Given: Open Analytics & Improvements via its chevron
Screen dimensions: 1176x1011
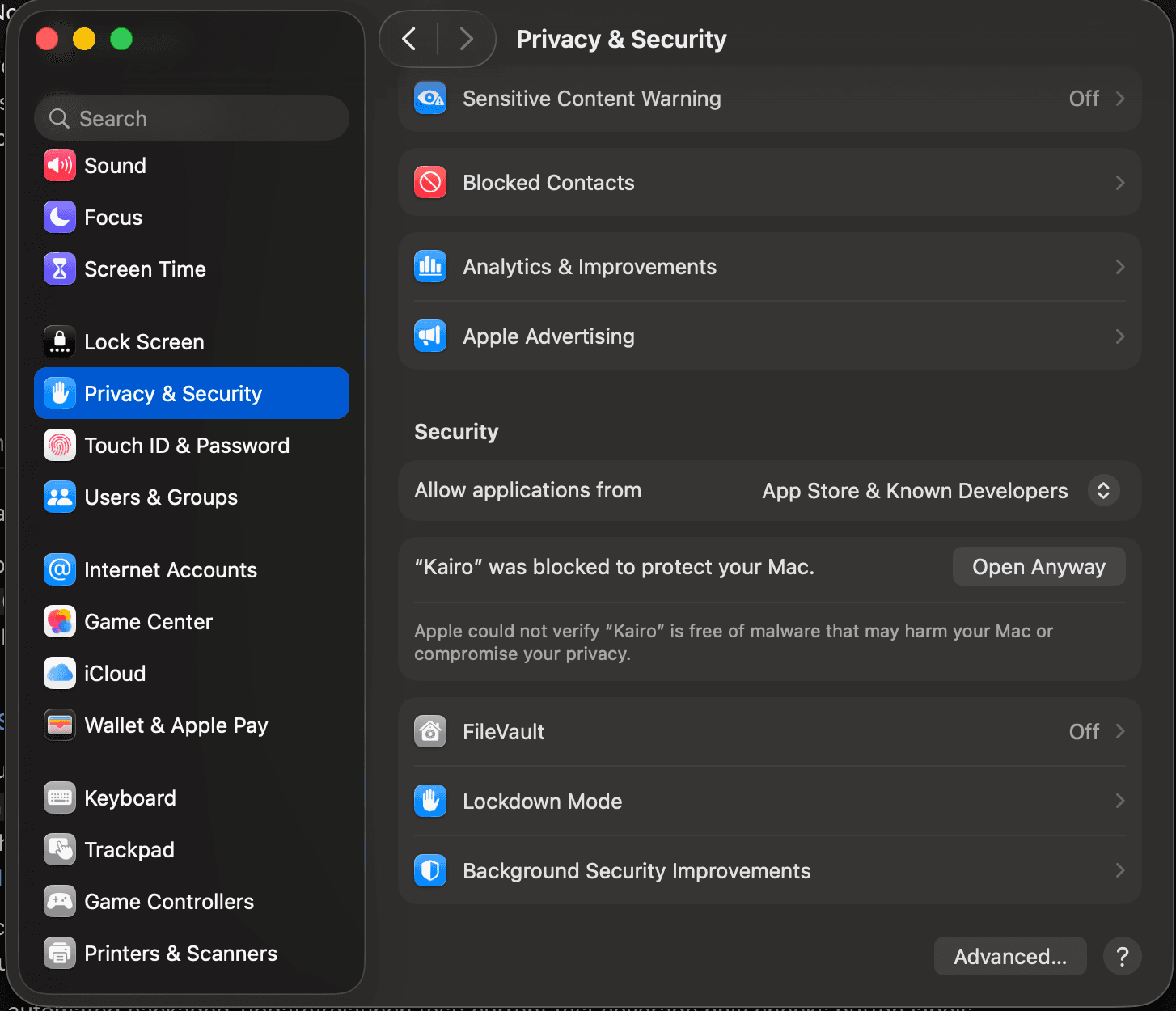Looking at the screenshot, I should pyautogui.click(x=1120, y=267).
